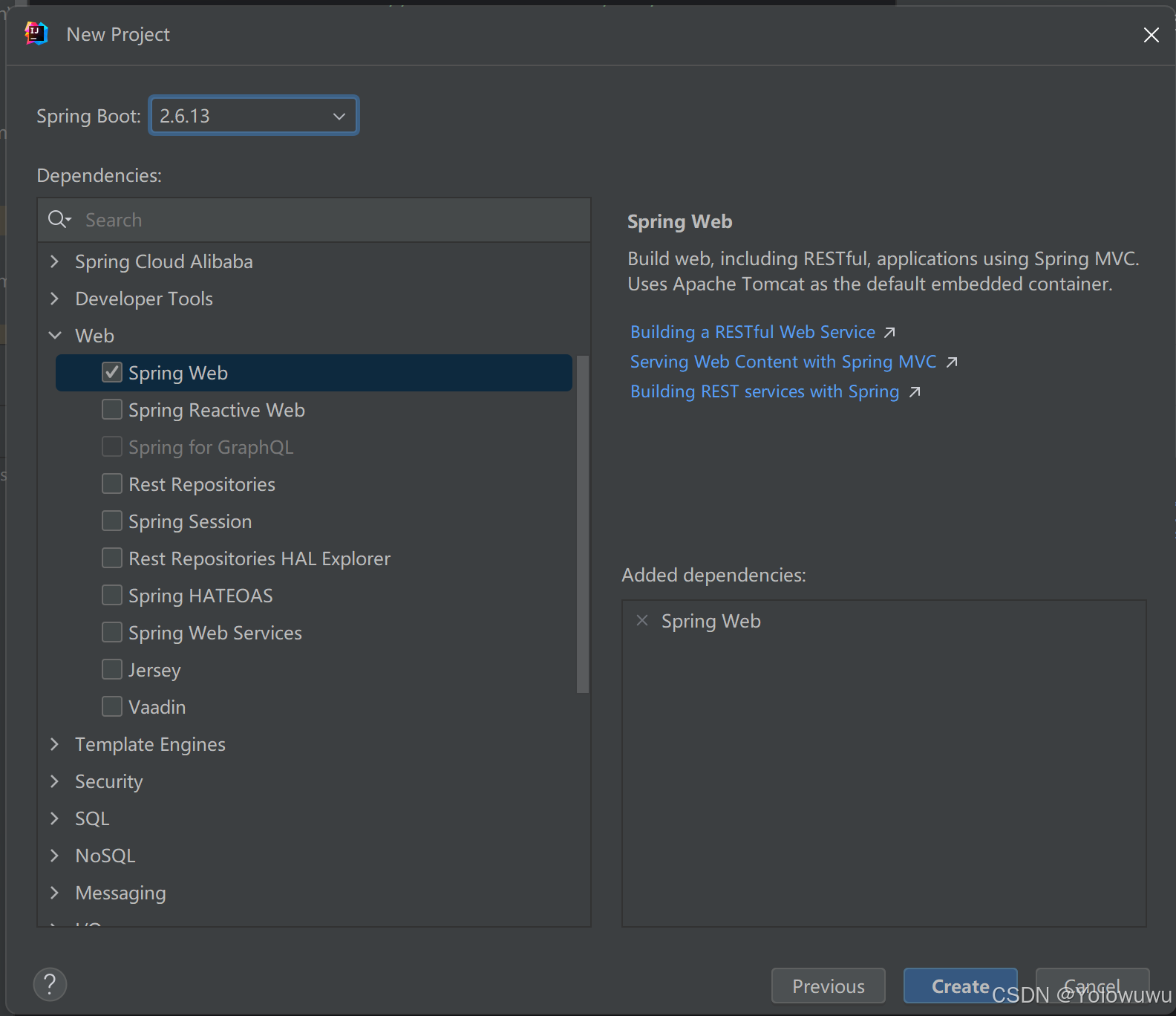This screenshot has width=1176, height=1016.
Task: Expand the Template Engines group
Action: point(54,744)
